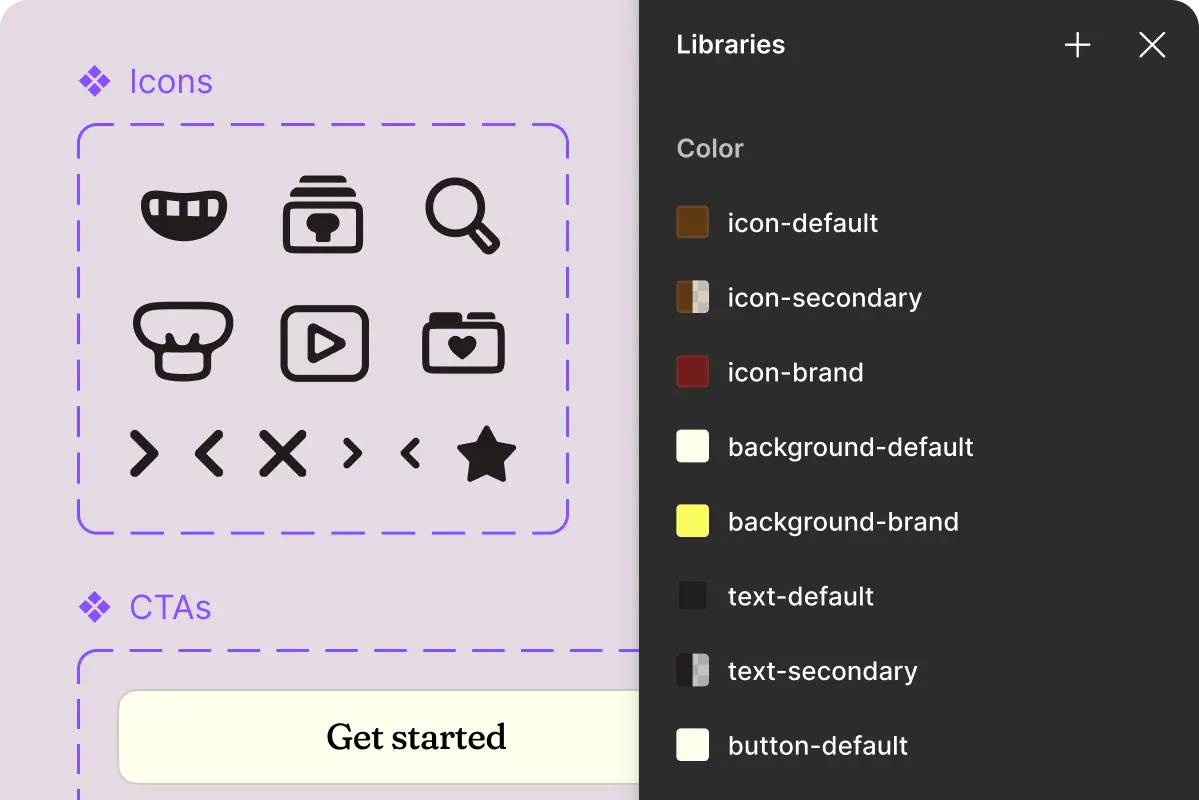The image size is (1199, 800).
Task: Click the Get started button
Action: point(415,737)
